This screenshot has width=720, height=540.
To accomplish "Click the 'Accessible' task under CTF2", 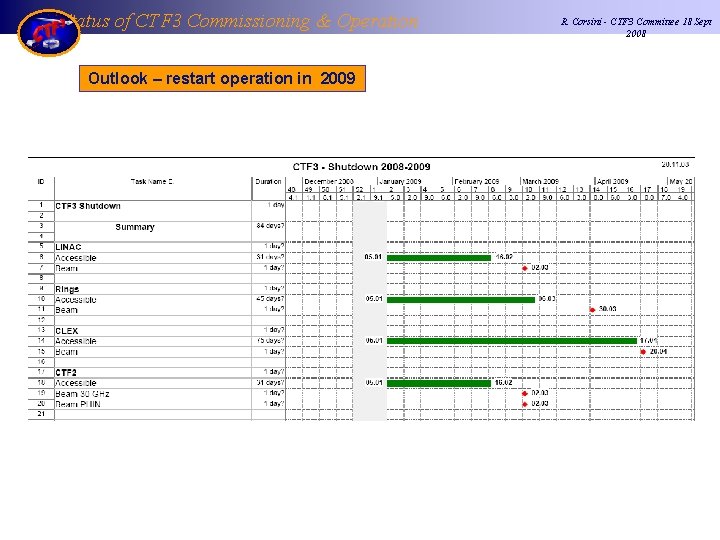I will (76, 383).
